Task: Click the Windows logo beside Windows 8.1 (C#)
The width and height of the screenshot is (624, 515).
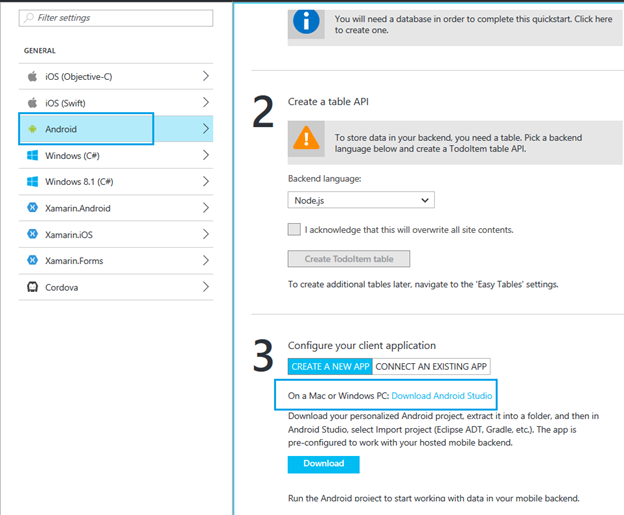Action: coord(32,181)
